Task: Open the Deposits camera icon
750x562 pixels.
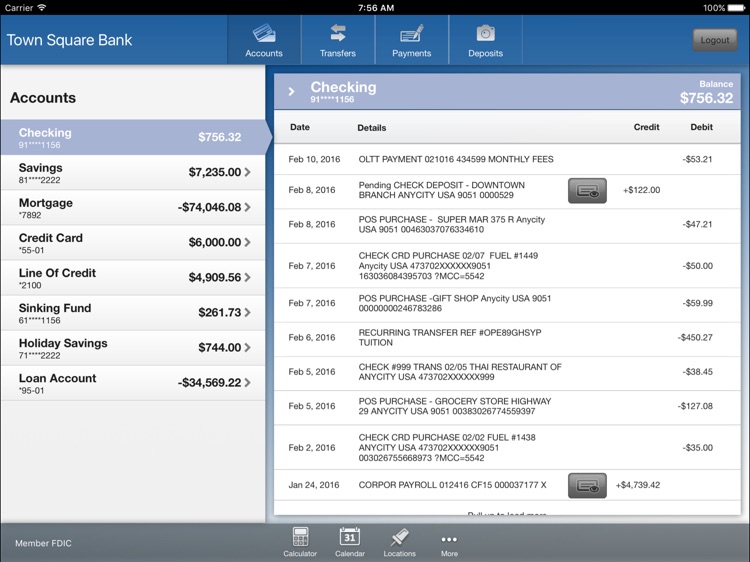Action: (x=485, y=33)
